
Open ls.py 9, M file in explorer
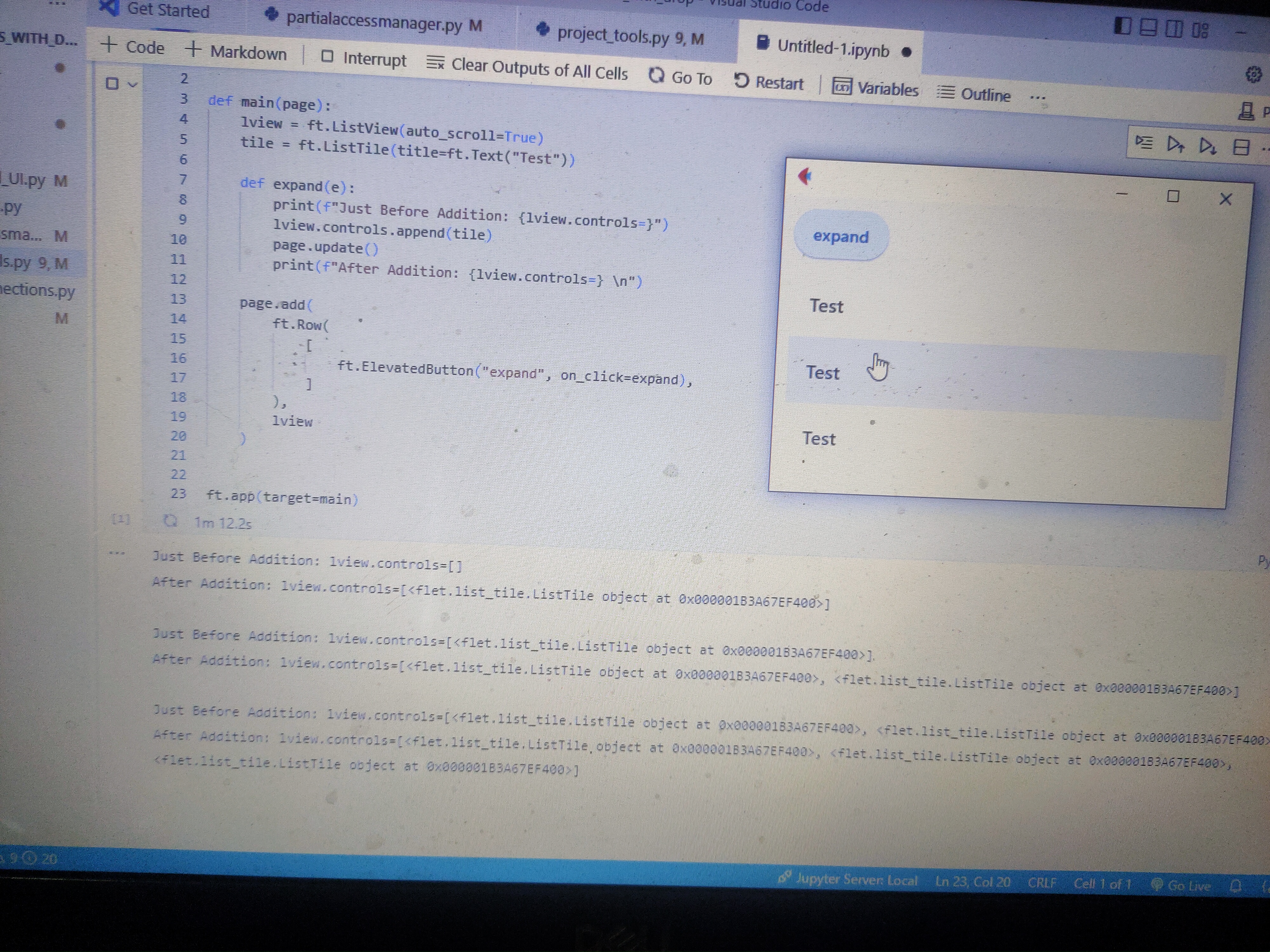(x=34, y=263)
